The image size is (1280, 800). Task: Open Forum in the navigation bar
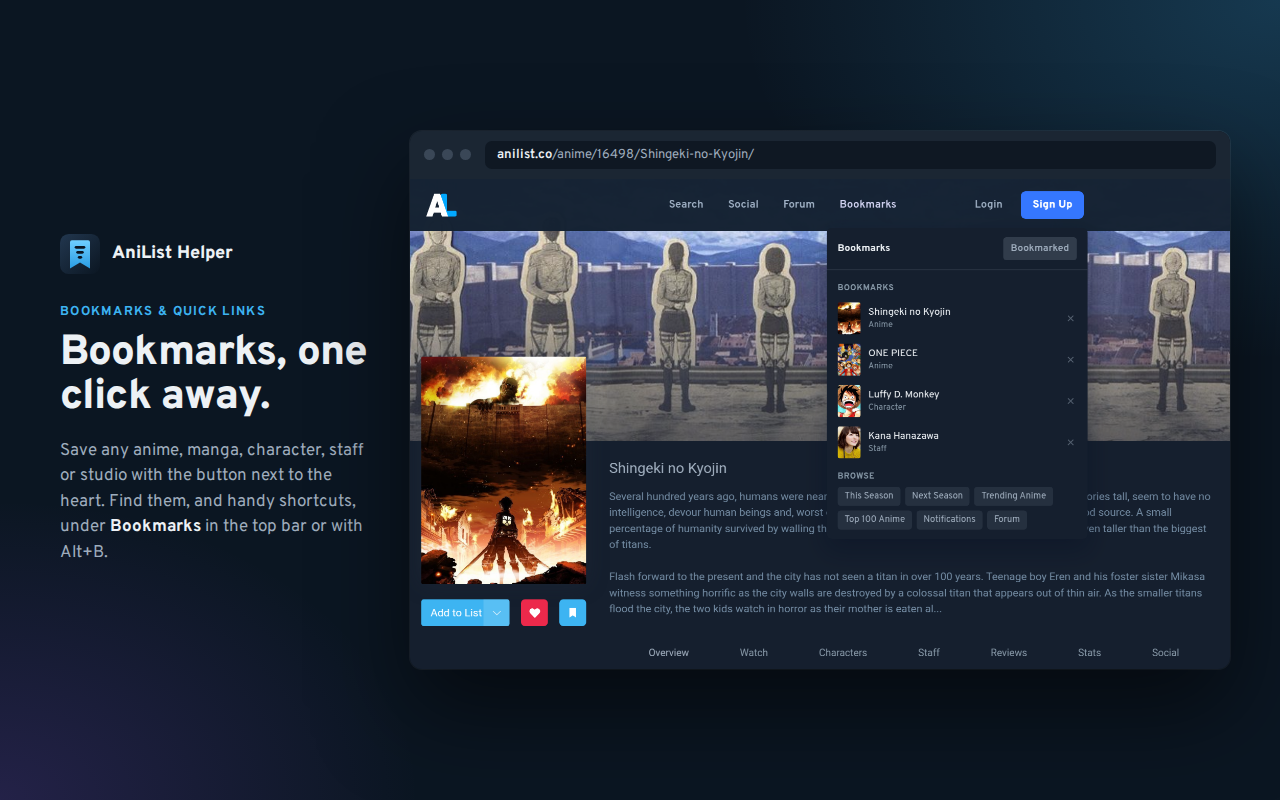tap(799, 204)
